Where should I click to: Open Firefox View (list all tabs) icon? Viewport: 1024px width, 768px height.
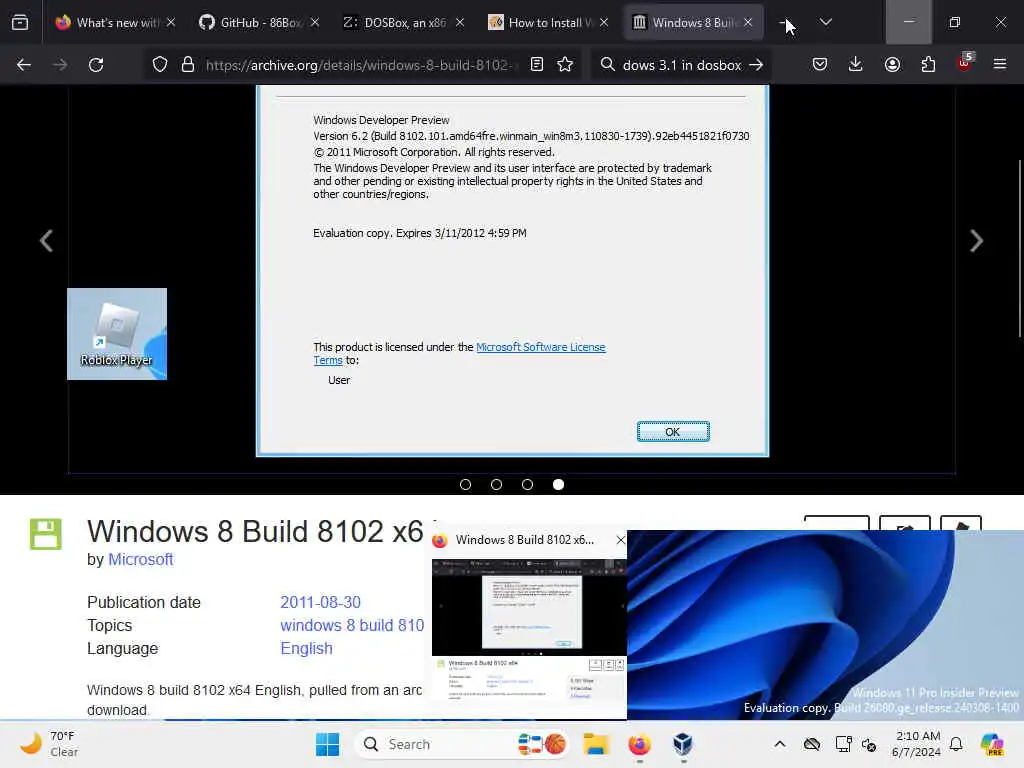coord(20,22)
